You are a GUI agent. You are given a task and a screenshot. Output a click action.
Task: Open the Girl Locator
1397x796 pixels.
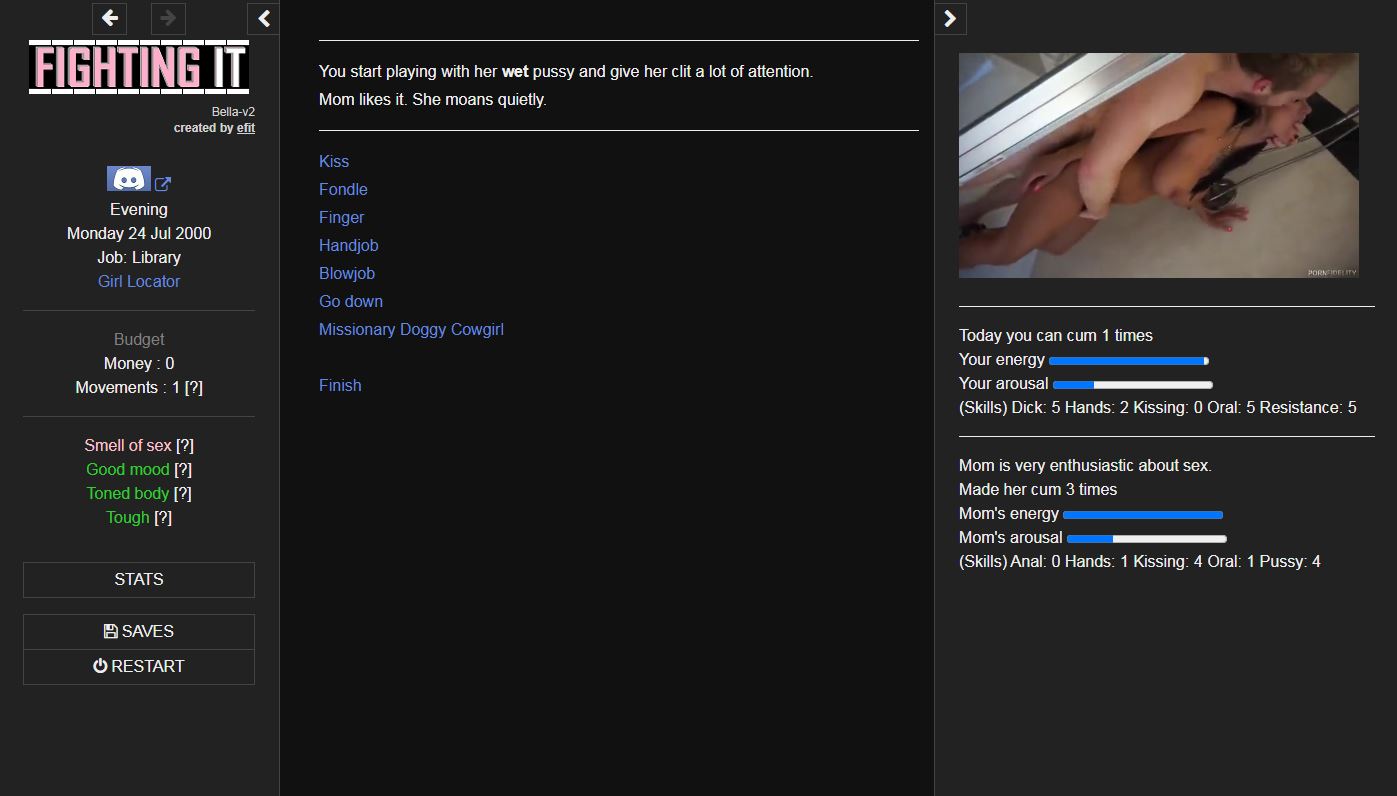(138, 281)
